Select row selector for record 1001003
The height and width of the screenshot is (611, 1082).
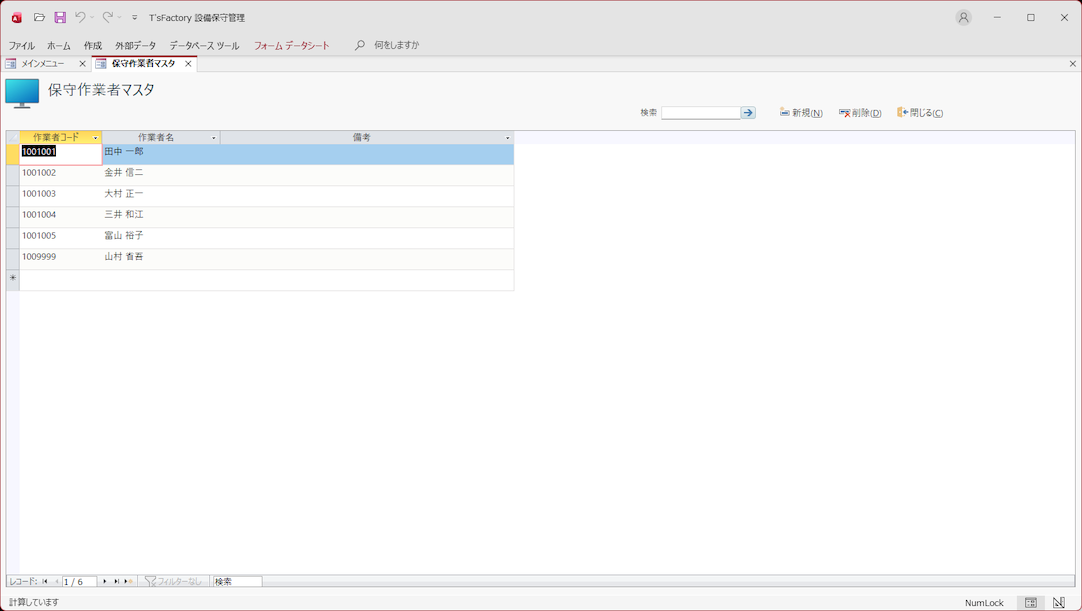(x=13, y=197)
